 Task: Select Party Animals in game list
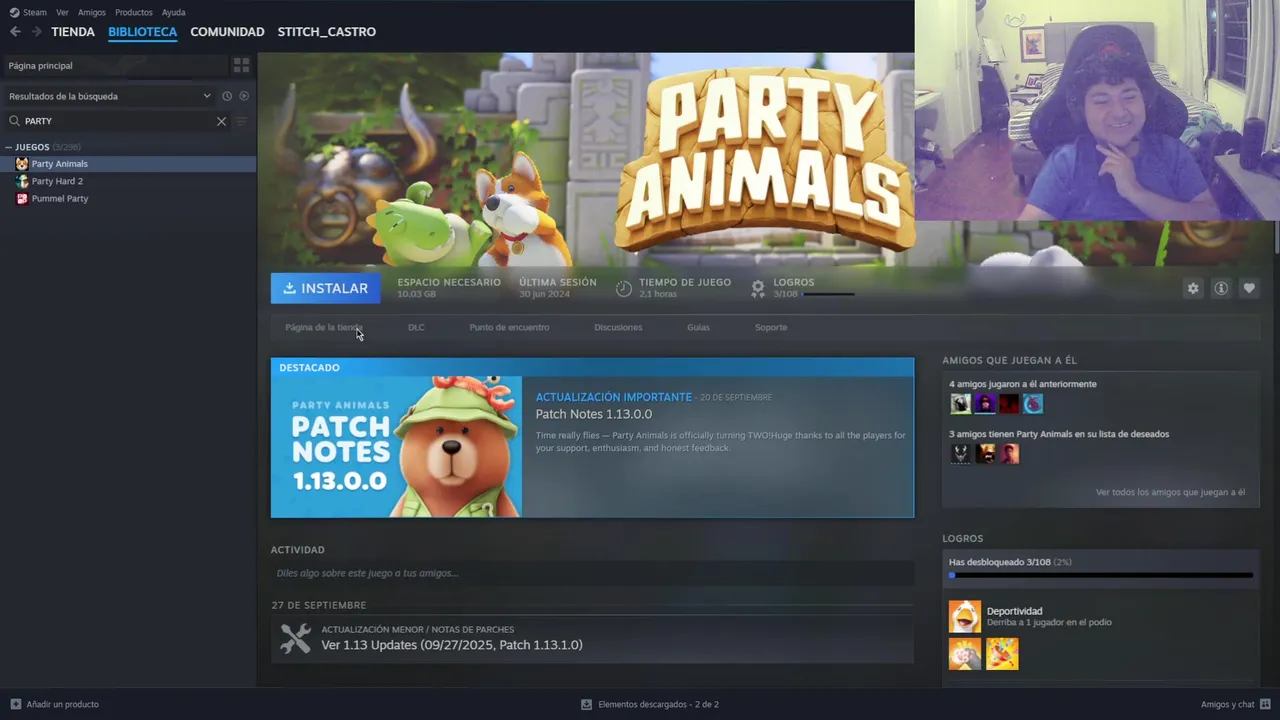point(128,164)
